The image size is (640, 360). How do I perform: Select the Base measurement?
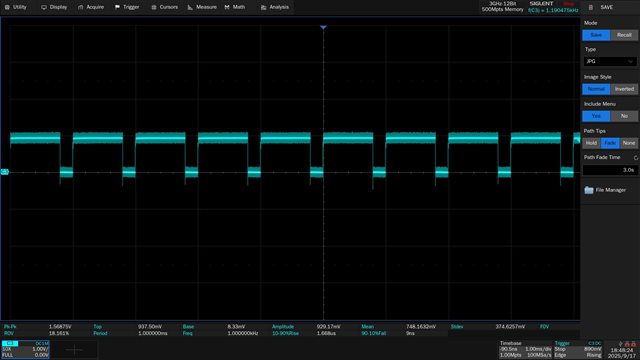pyautogui.click(x=188, y=327)
